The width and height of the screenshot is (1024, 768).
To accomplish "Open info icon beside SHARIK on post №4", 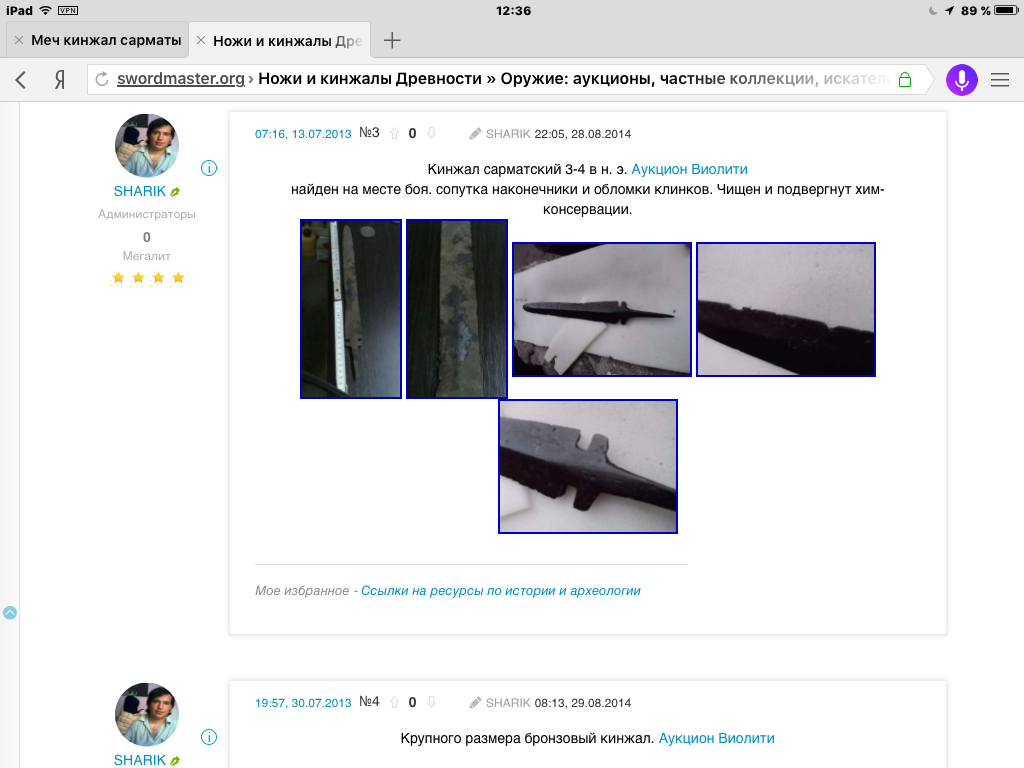I will pos(209,737).
